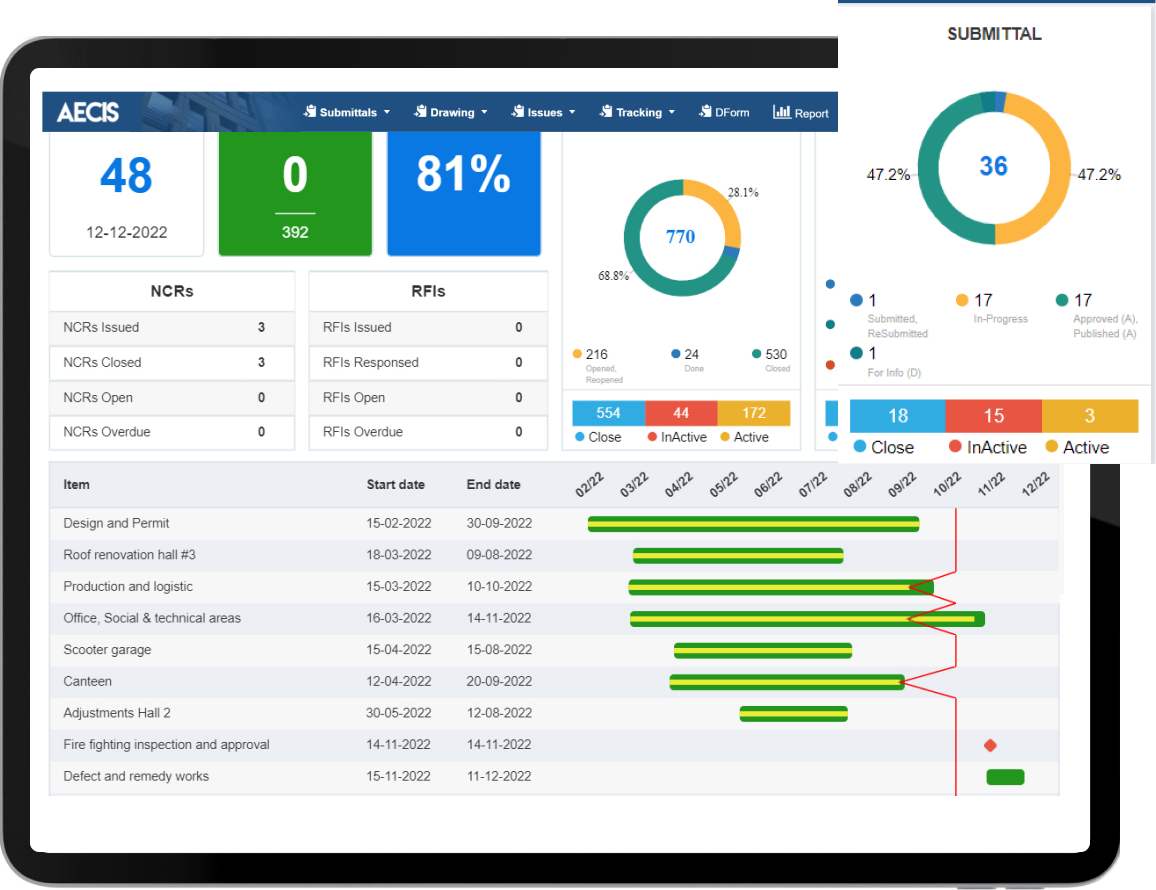Image resolution: width=1156 pixels, height=890 pixels.
Task: Click the Drawing menu icon
Action: click(x=421, y=111)
